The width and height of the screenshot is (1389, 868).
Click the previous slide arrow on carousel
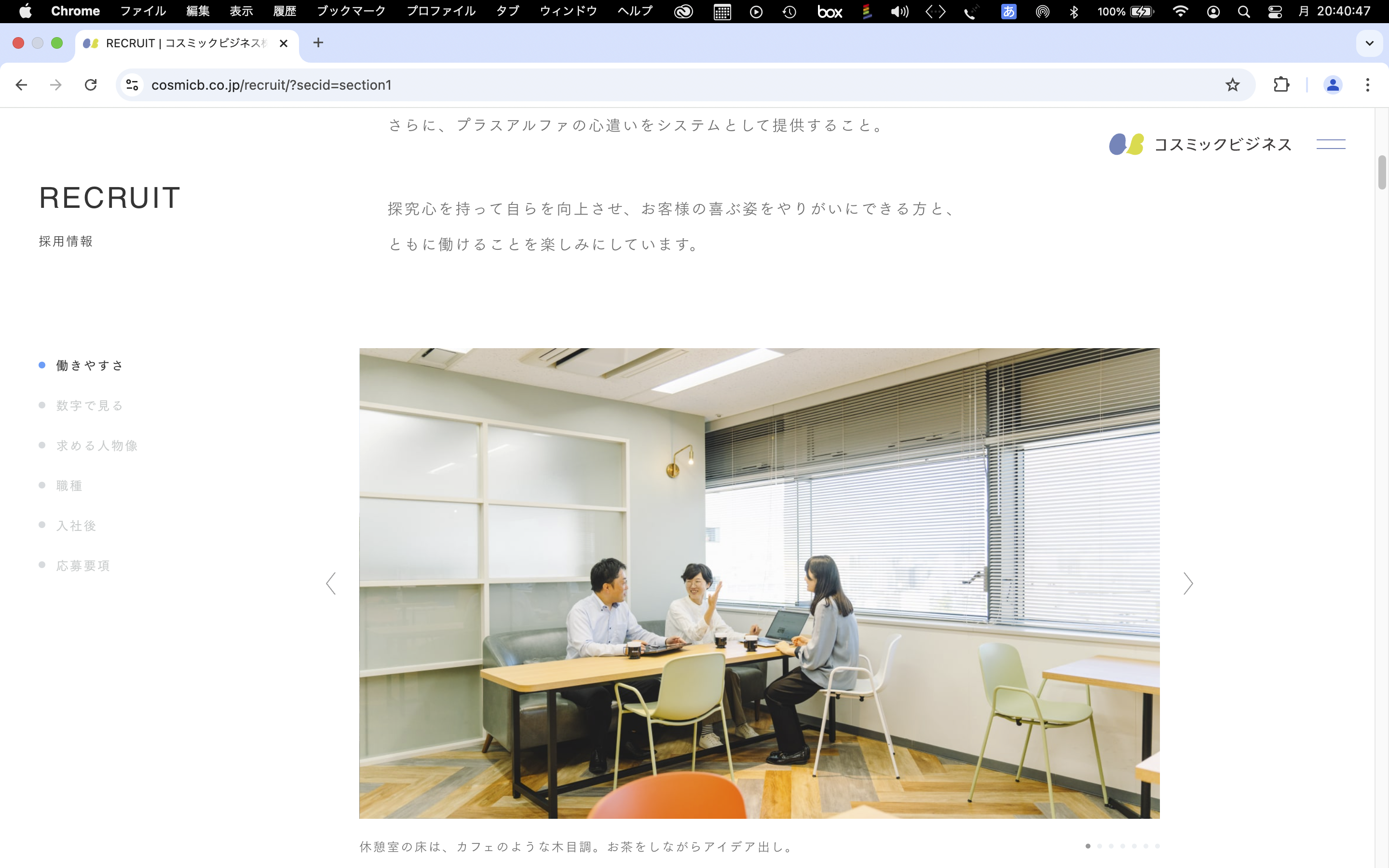[x=331, y=583]
